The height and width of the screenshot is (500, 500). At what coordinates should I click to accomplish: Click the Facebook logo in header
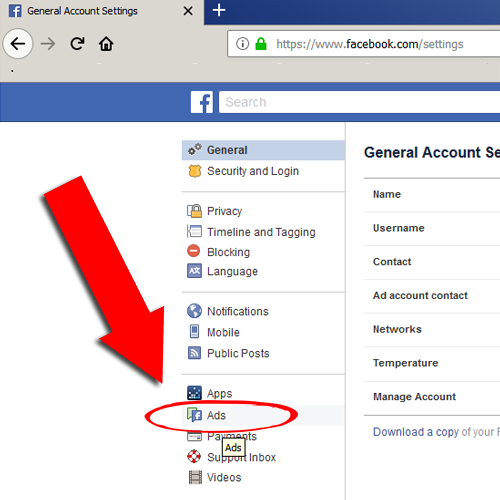coord(202,102)
